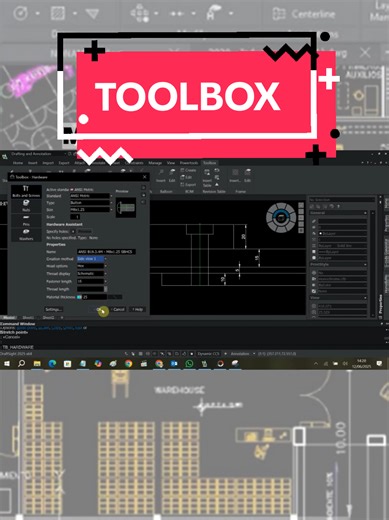Click the Thread length field
Image resolution: width=389 pixels, height=520 pixels.
[x=91, y=289]
